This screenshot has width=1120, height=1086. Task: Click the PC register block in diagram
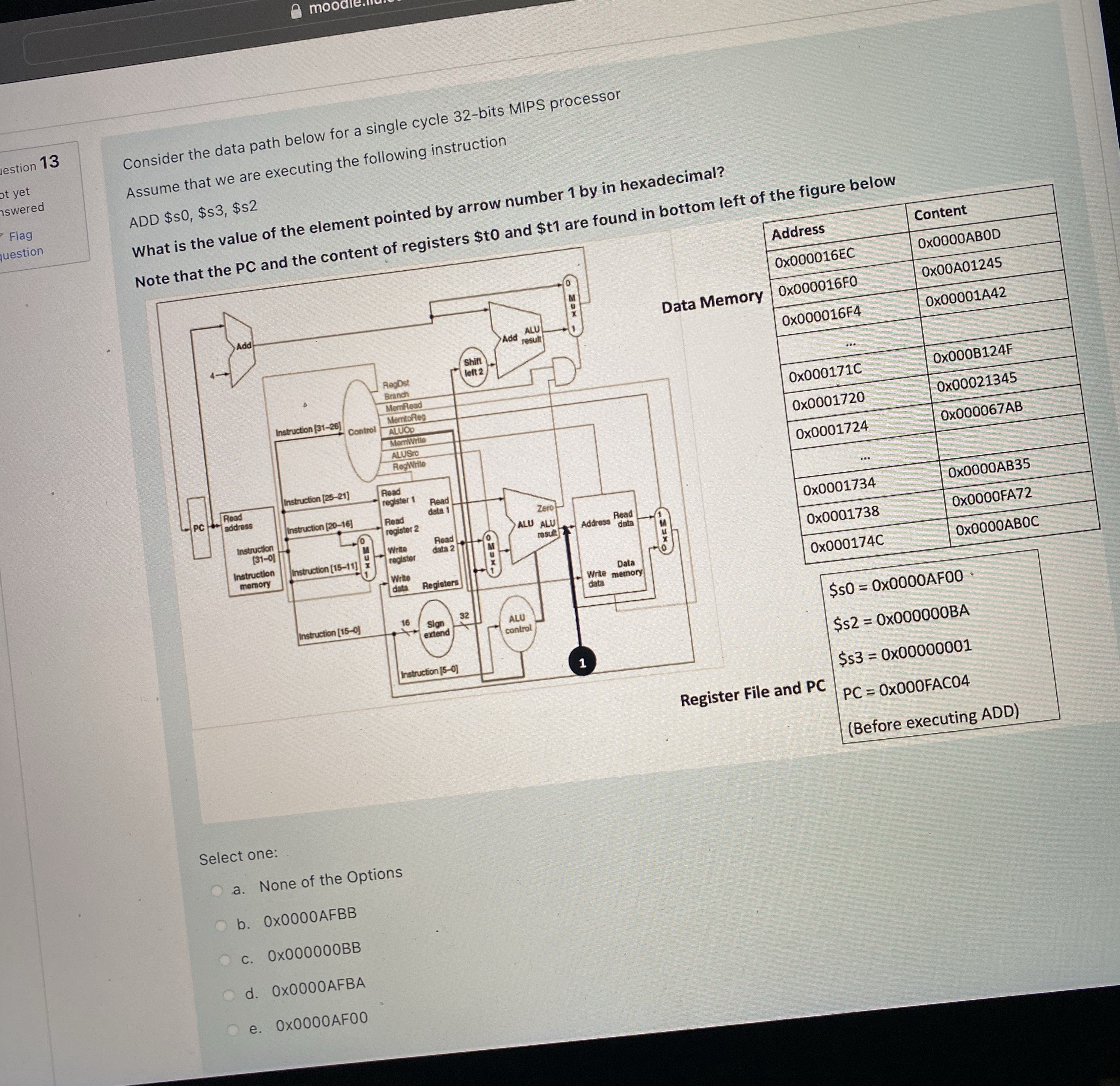199,528
